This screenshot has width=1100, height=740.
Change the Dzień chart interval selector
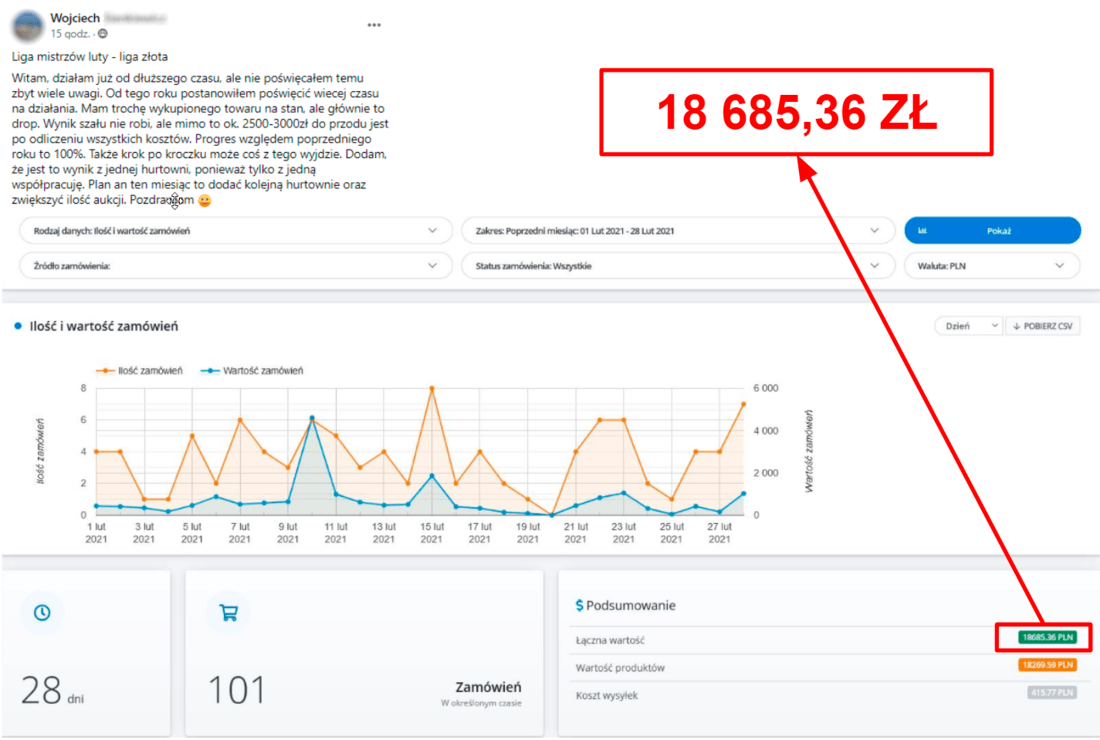coord(968,326)
